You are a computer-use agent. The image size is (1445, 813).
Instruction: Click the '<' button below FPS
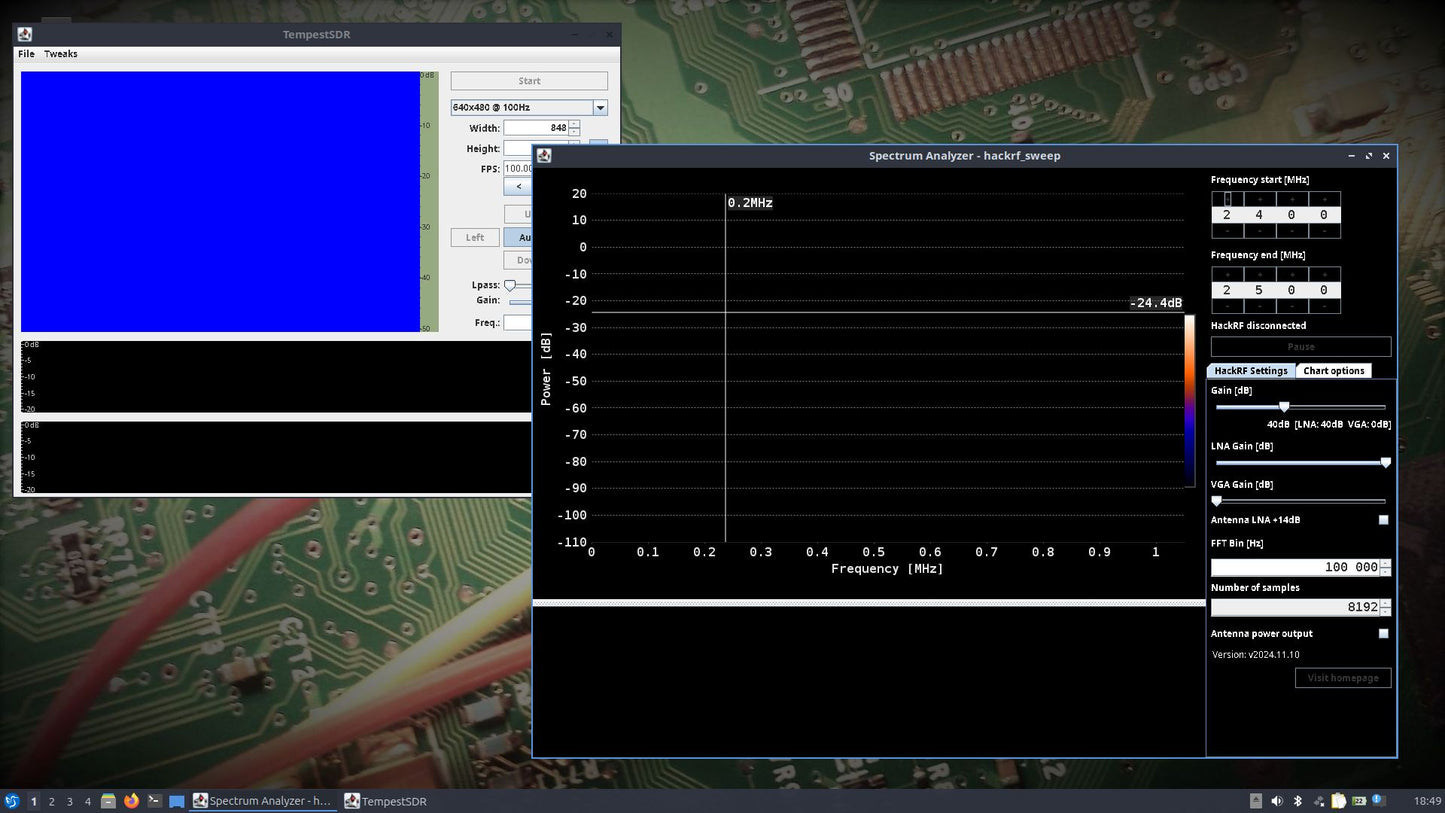point(518,186)
